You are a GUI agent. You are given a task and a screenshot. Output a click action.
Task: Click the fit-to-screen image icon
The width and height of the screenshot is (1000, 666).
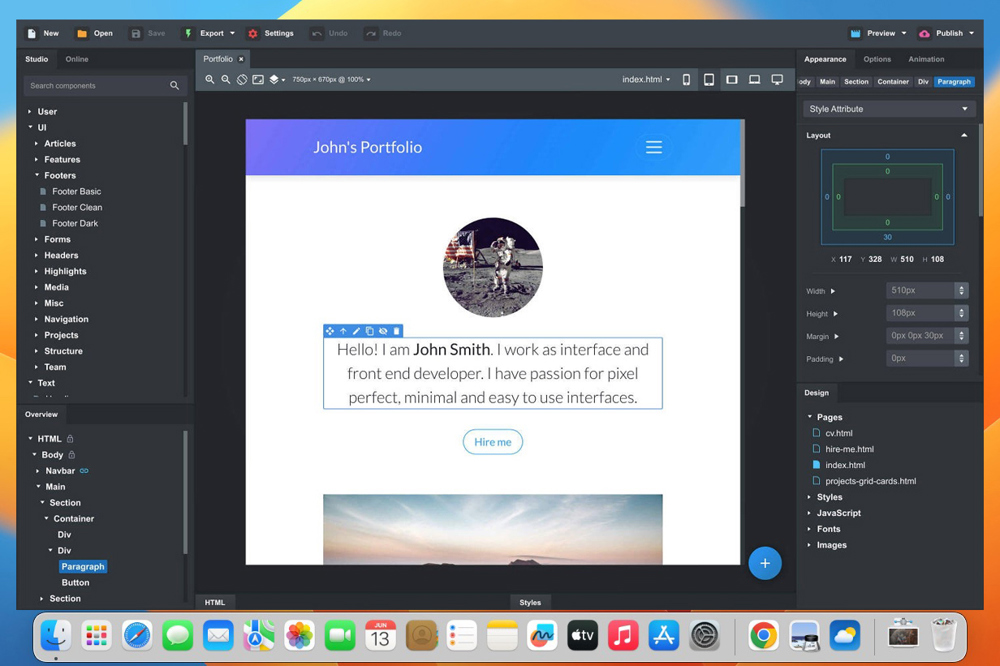click(x=258, y=80)
